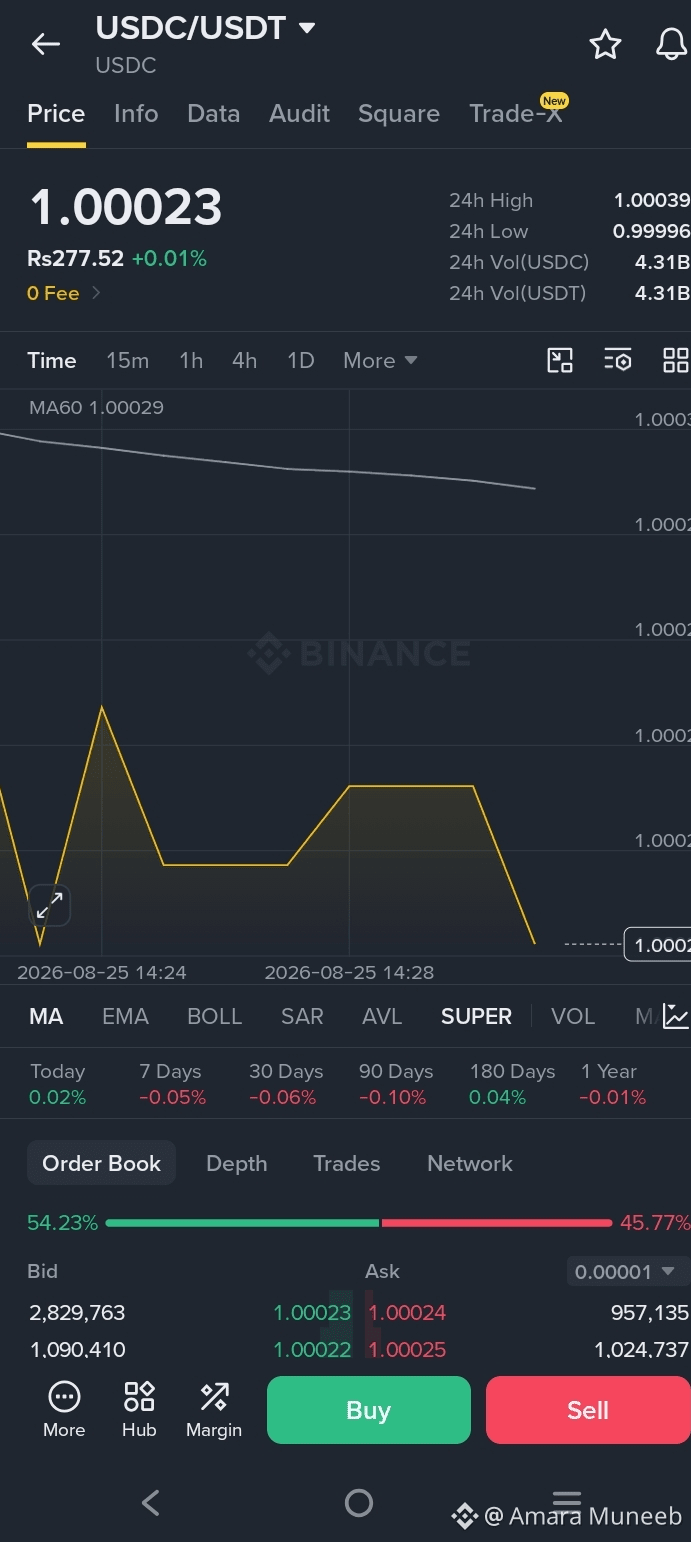Select Today 0.02% performance
Image resolution: width=691 pixels, height=1542 pixels.
click(58, 1084)
